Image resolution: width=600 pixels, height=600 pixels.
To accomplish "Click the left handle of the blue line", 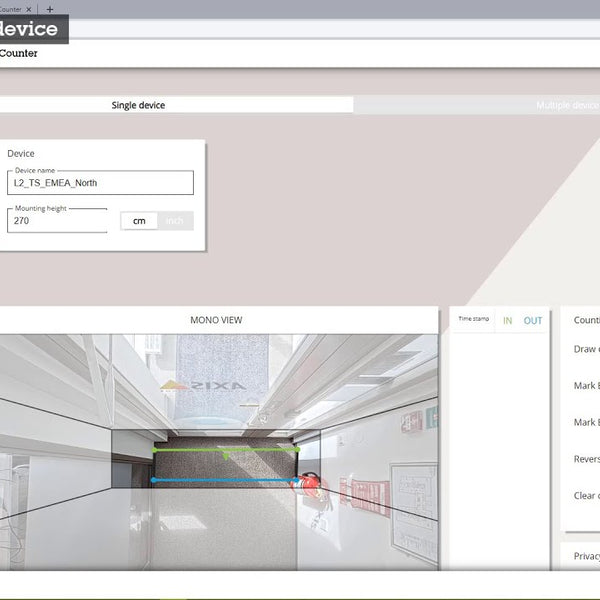I will point(153,481).
